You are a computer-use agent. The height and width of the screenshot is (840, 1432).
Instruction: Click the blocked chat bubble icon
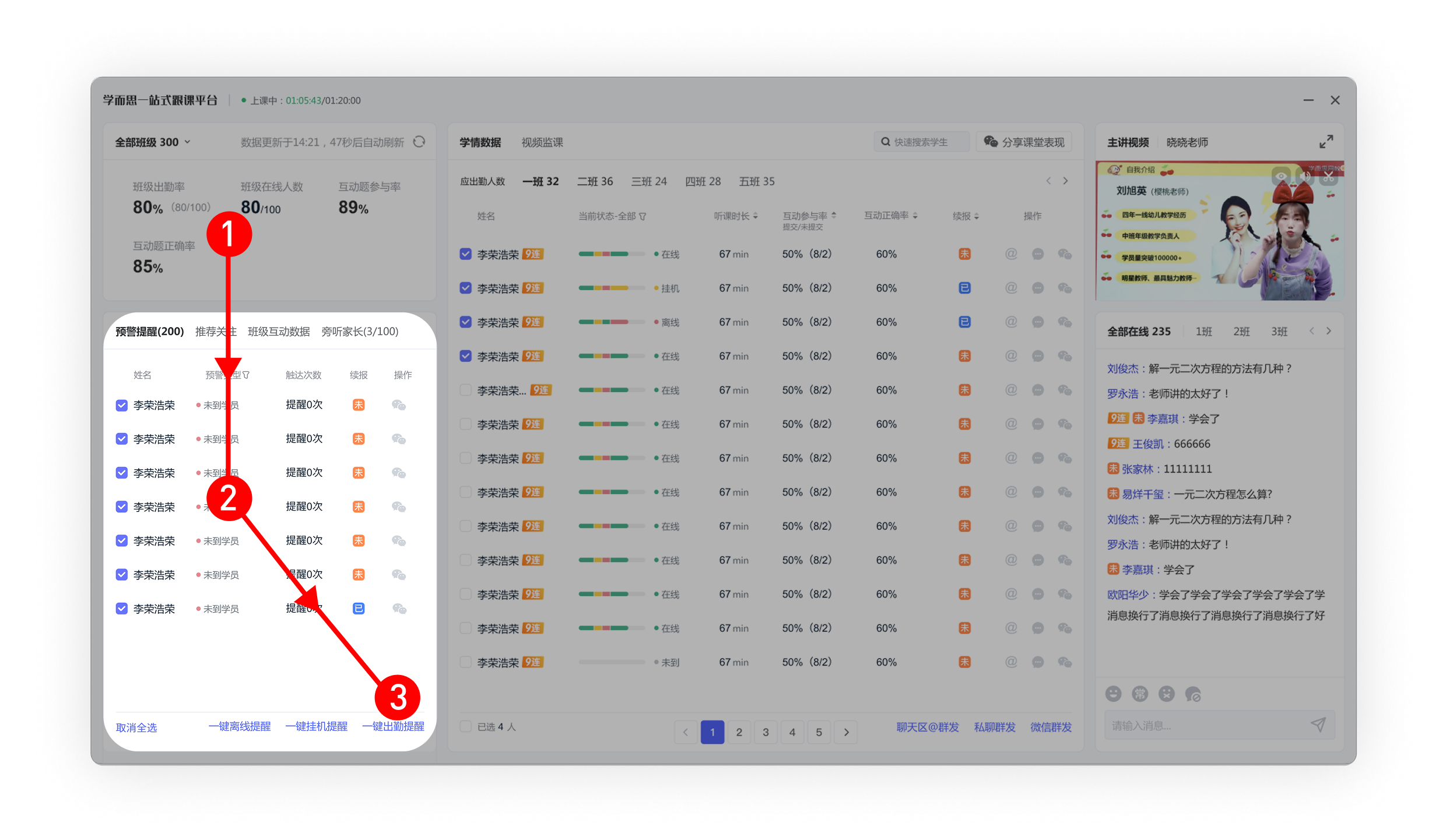point(1193,694)
